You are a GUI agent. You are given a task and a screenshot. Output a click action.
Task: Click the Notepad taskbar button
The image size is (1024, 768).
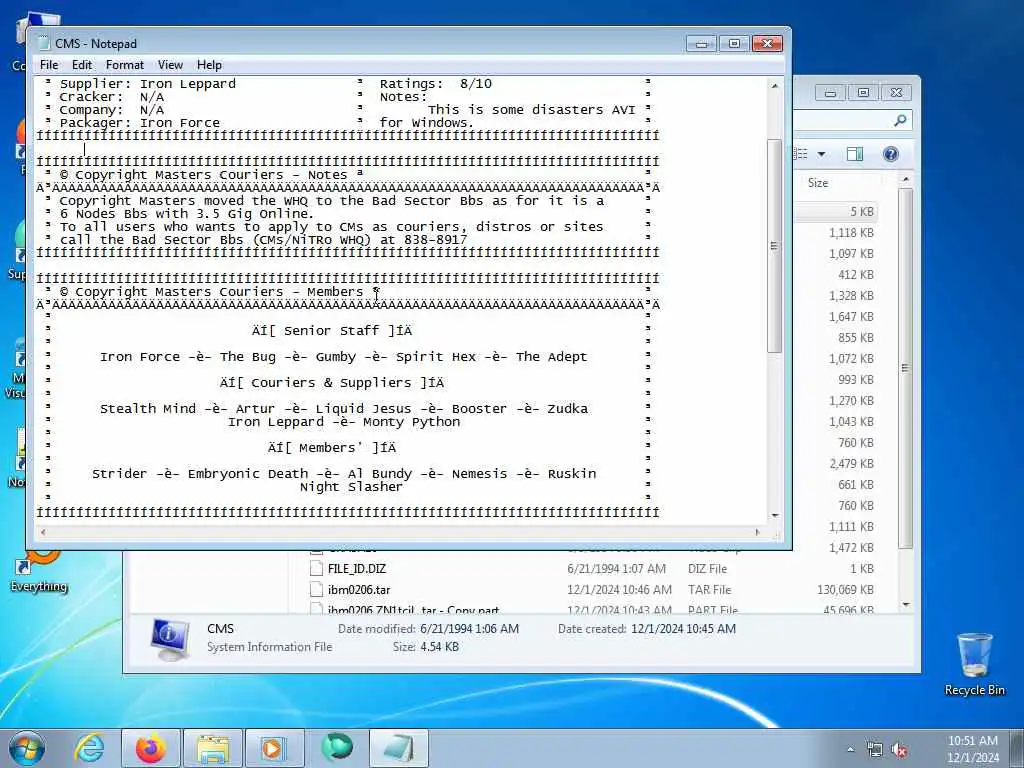click(399, 748)
